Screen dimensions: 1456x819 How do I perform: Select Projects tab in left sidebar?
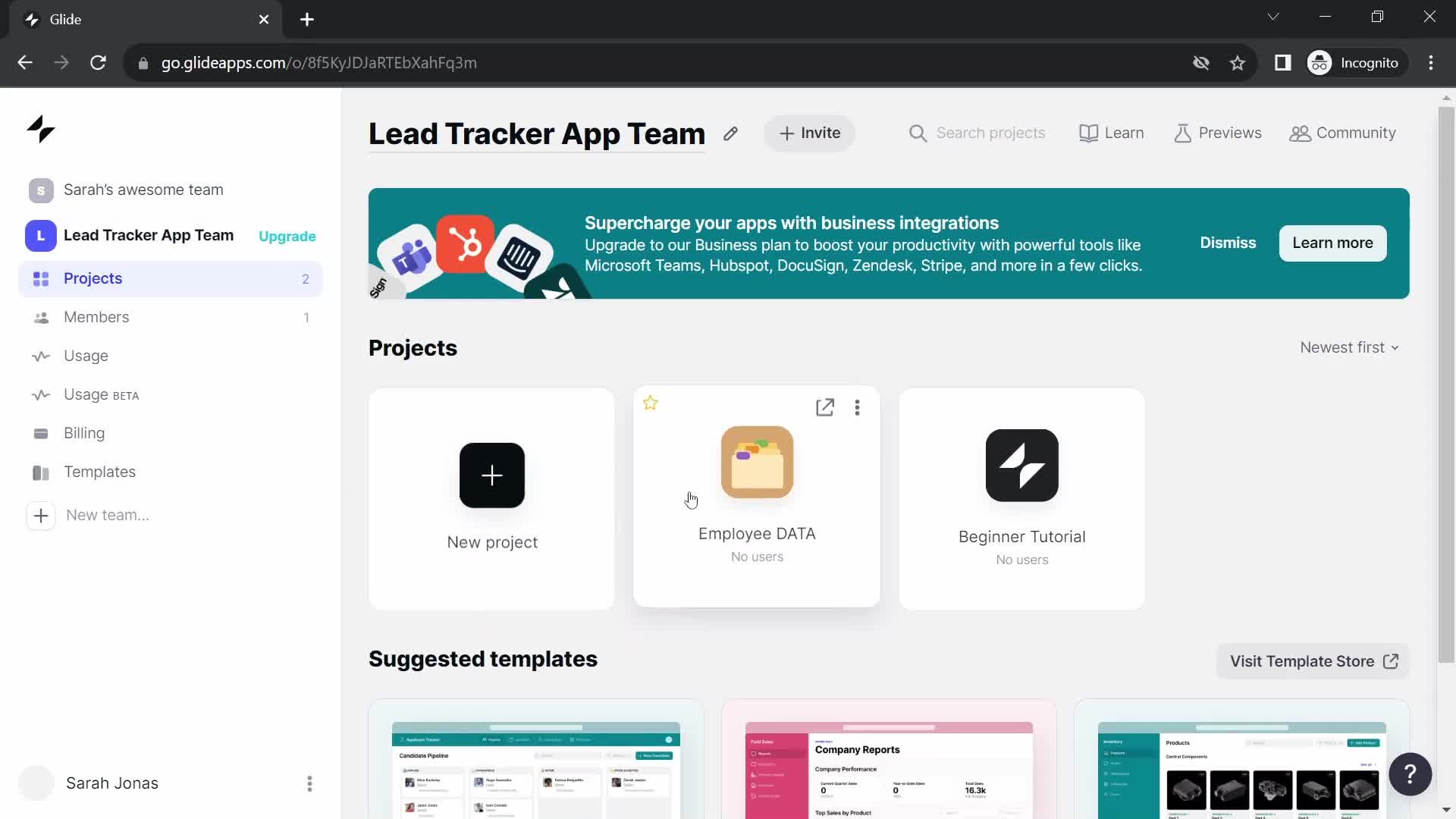click(93, 278)
